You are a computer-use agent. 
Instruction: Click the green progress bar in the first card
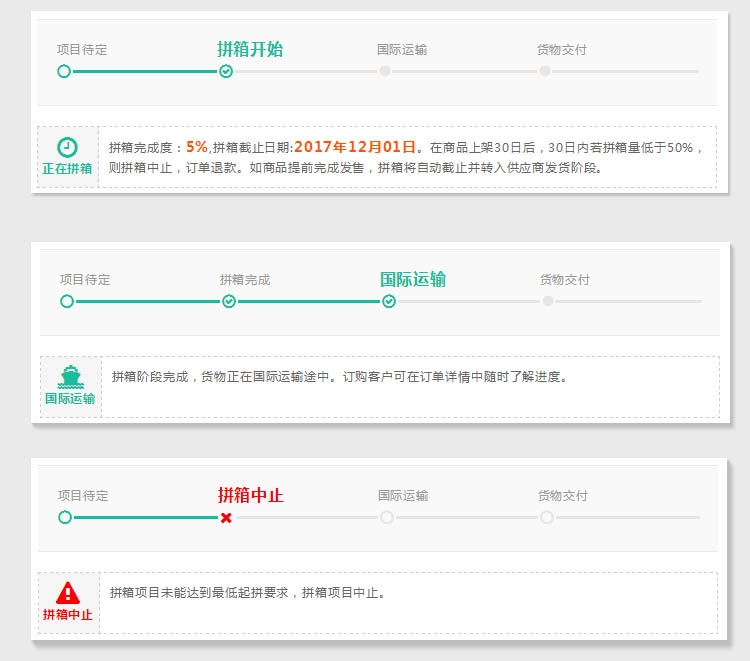(x=145, y=71)
